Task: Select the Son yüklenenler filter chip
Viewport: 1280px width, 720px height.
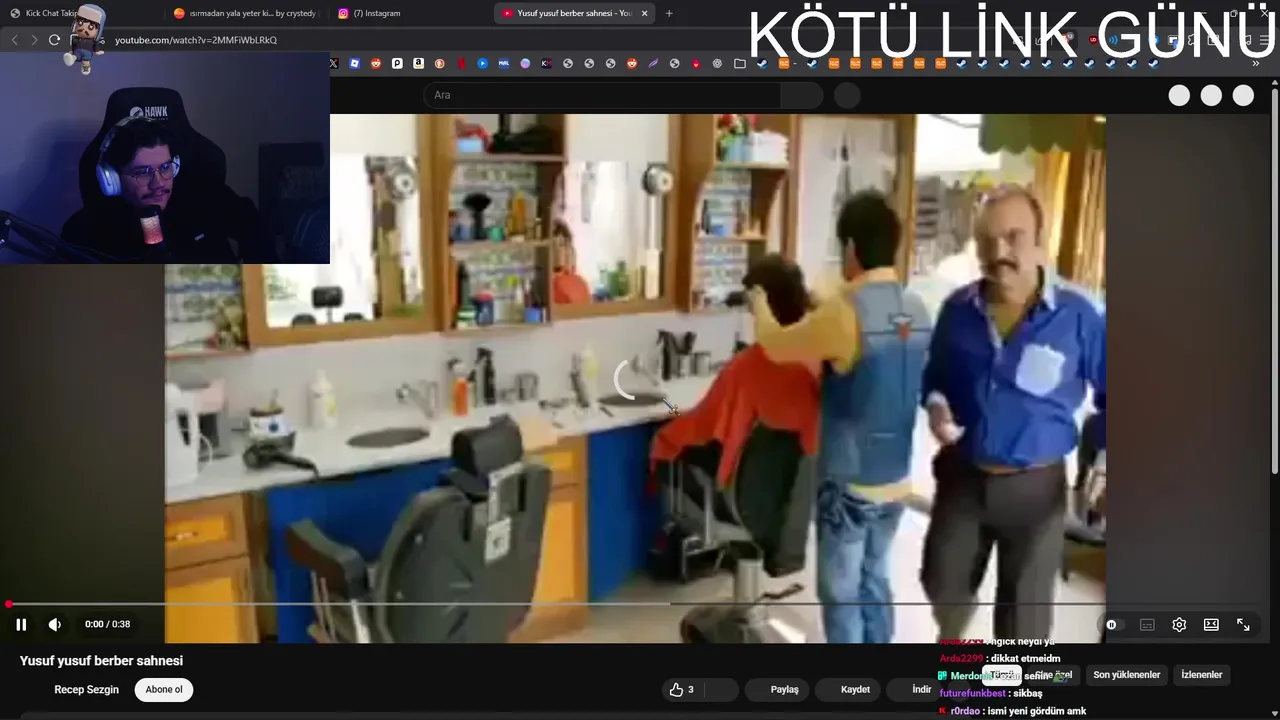Action: coord(1126,675)
